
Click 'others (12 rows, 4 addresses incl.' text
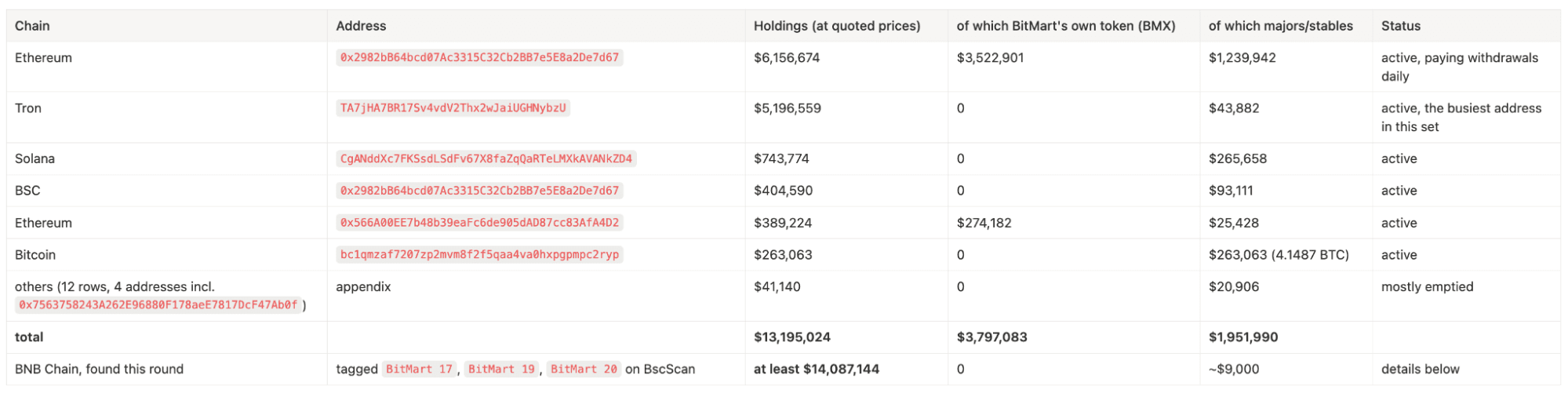click(115, 287)
